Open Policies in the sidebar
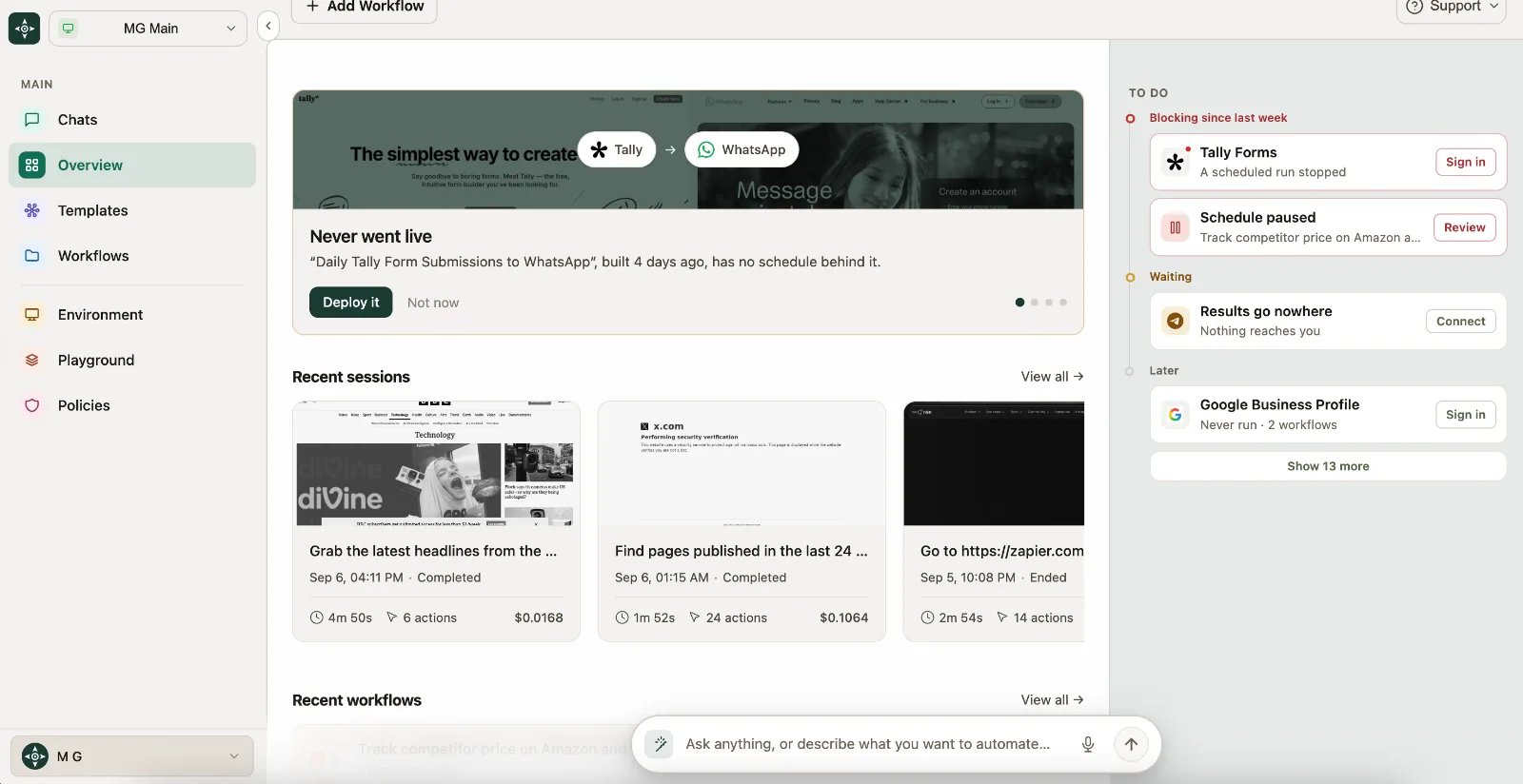 point(132,405)
